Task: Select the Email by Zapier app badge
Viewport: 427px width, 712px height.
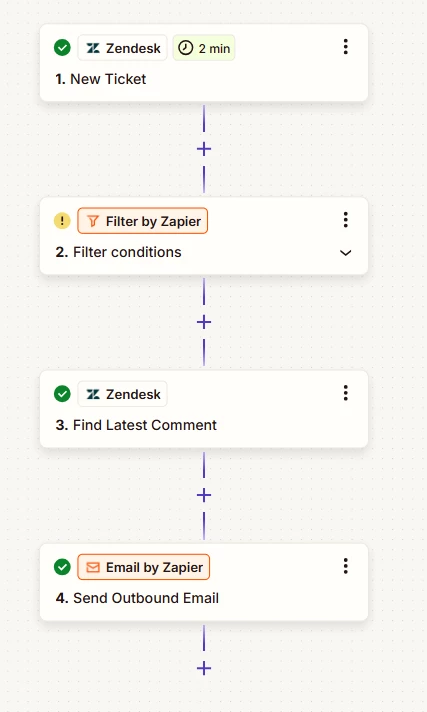Action: point(144,567)
